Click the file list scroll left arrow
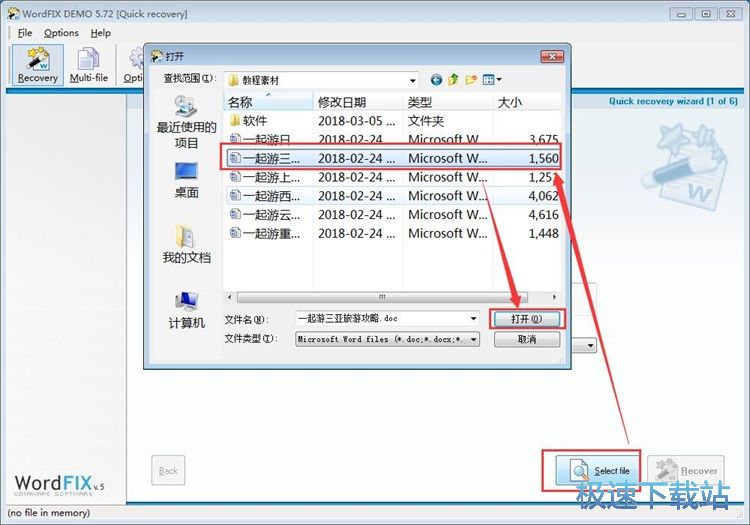 [230, 297]
